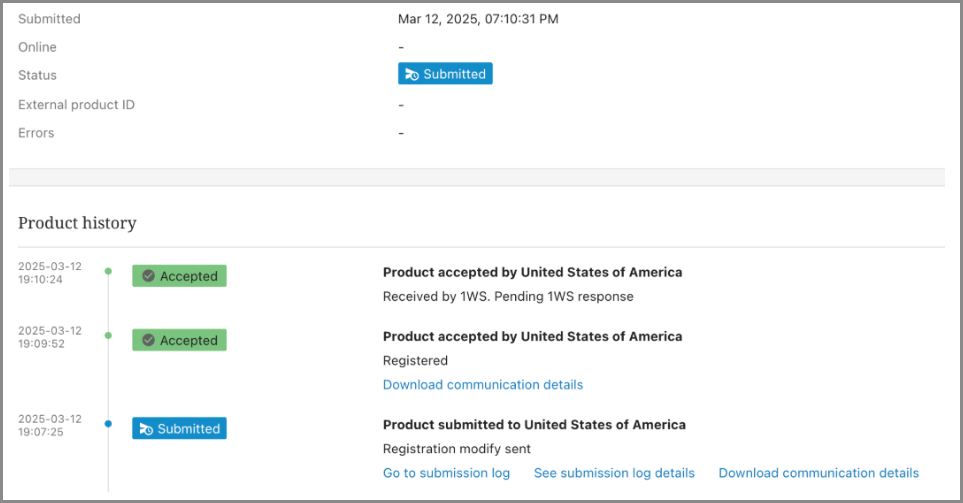Click checkmark icon in 19:10:24 Accepted badge
Viewport: 963px width, 503px height.
pyautogui.click(x=148, y=276)
